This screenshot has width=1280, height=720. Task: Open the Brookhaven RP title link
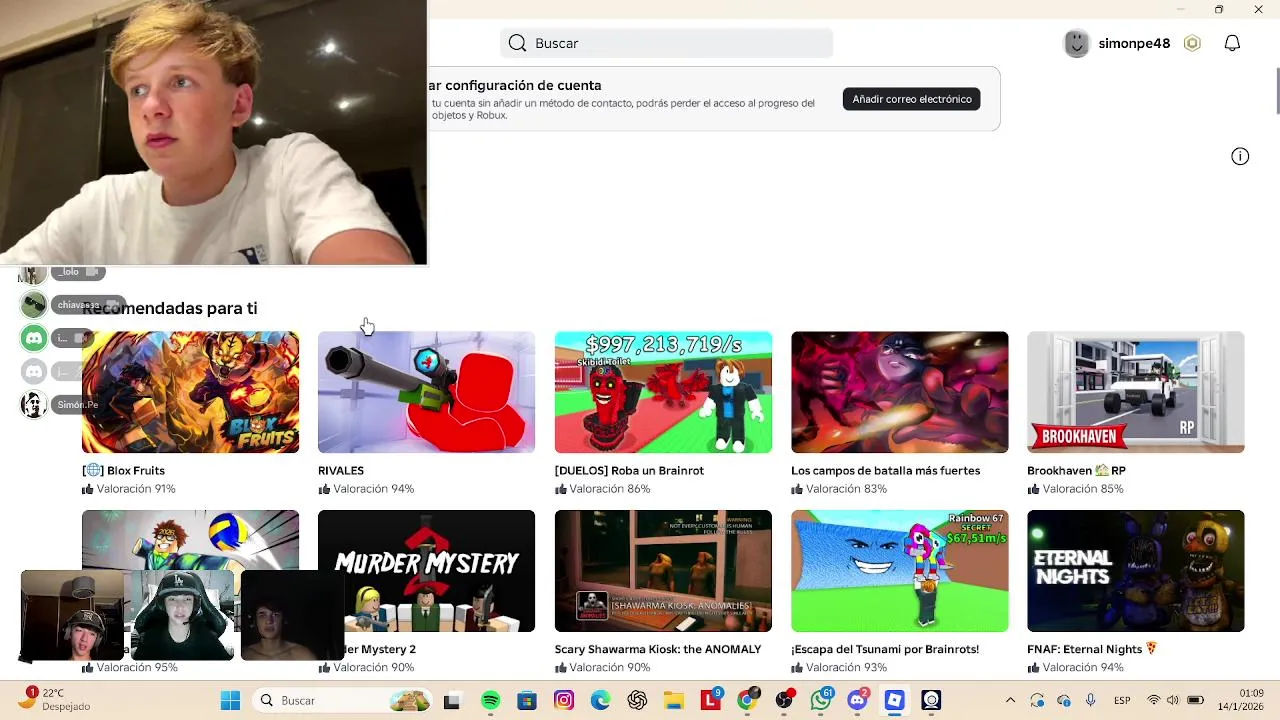pos(1076,470)
